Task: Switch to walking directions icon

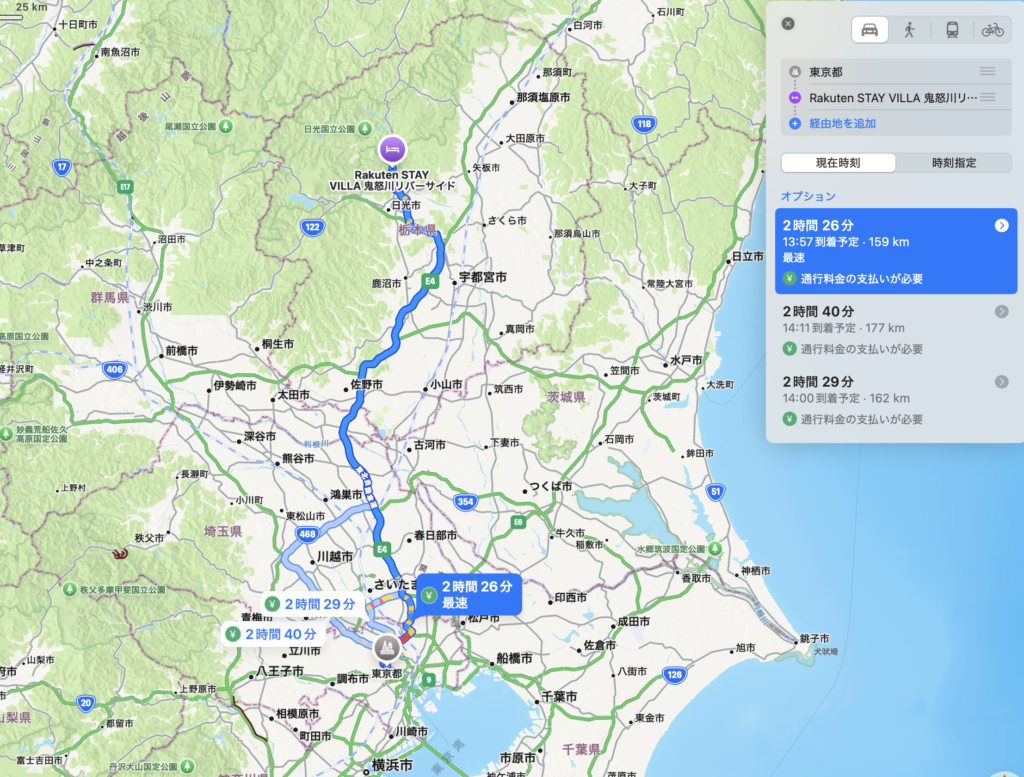Action: point(909,30)
